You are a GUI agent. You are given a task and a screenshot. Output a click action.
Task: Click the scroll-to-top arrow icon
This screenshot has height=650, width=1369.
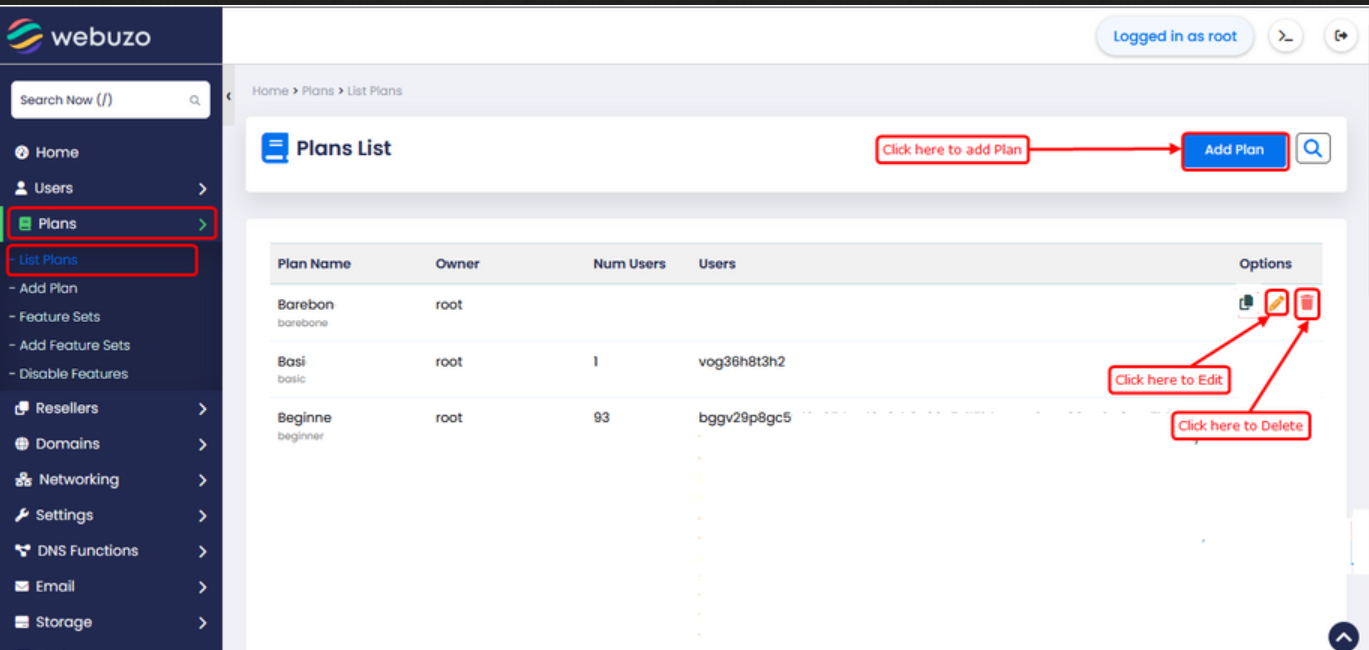tap(1343, 636)
